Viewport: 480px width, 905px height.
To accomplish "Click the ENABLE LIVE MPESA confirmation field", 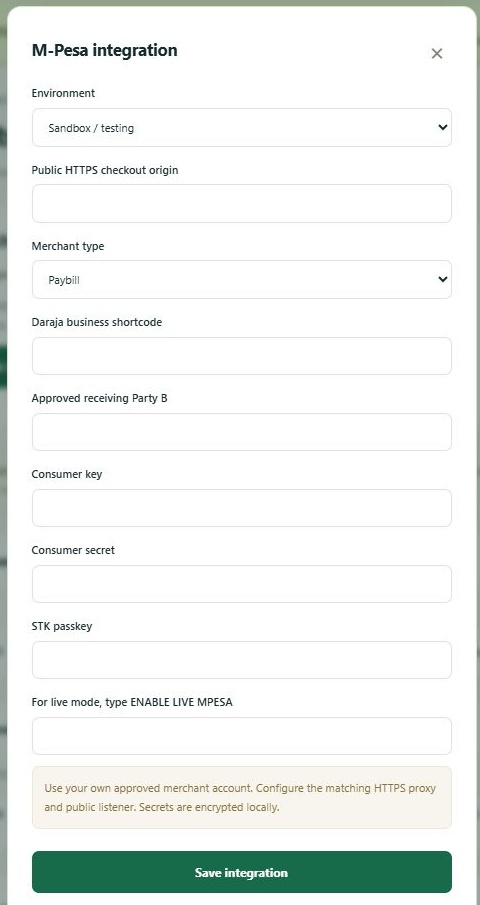I will 242,736.
